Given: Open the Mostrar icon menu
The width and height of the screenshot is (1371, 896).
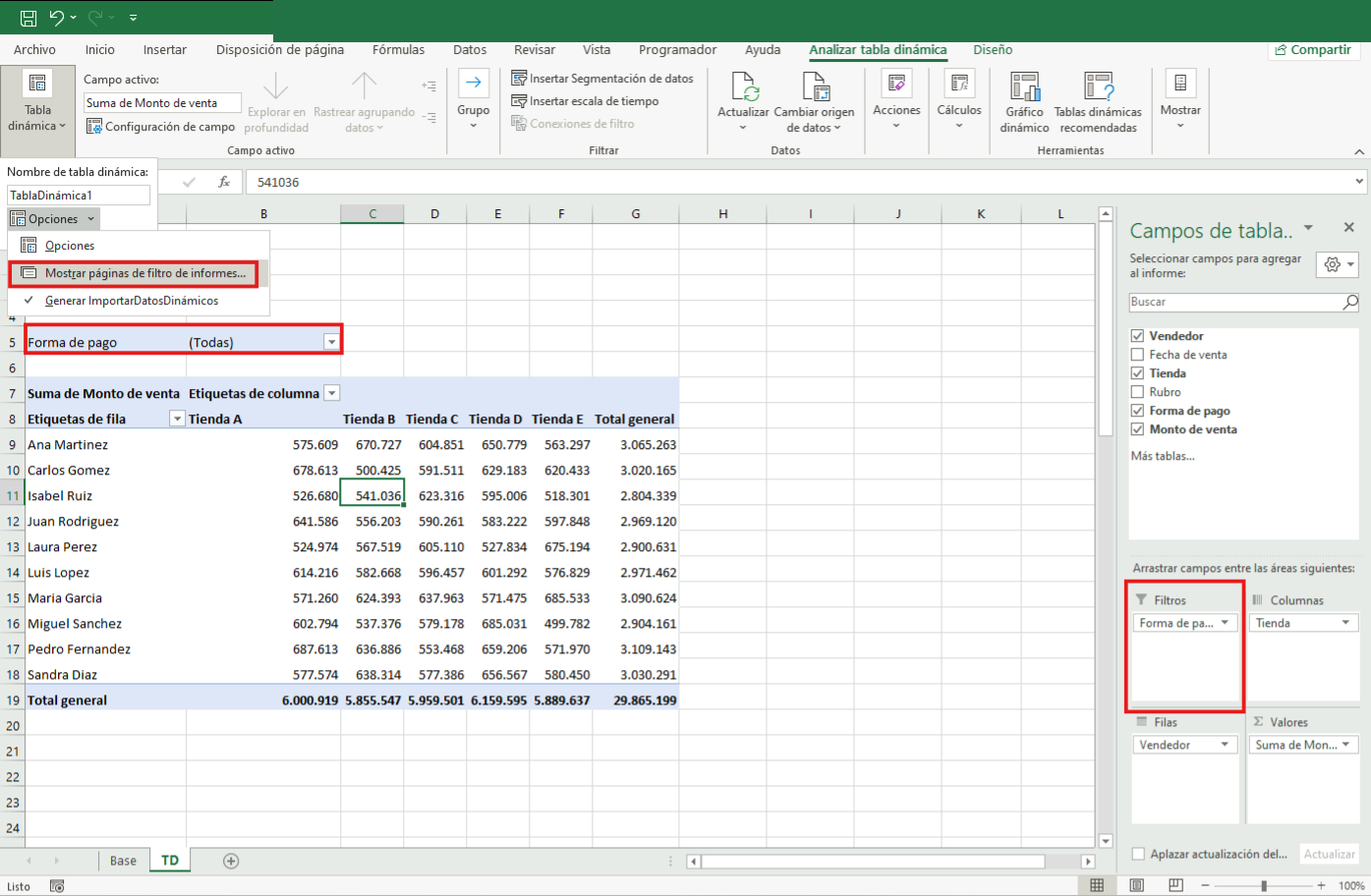Looking at the screenshot, I should click(1180, 84).
